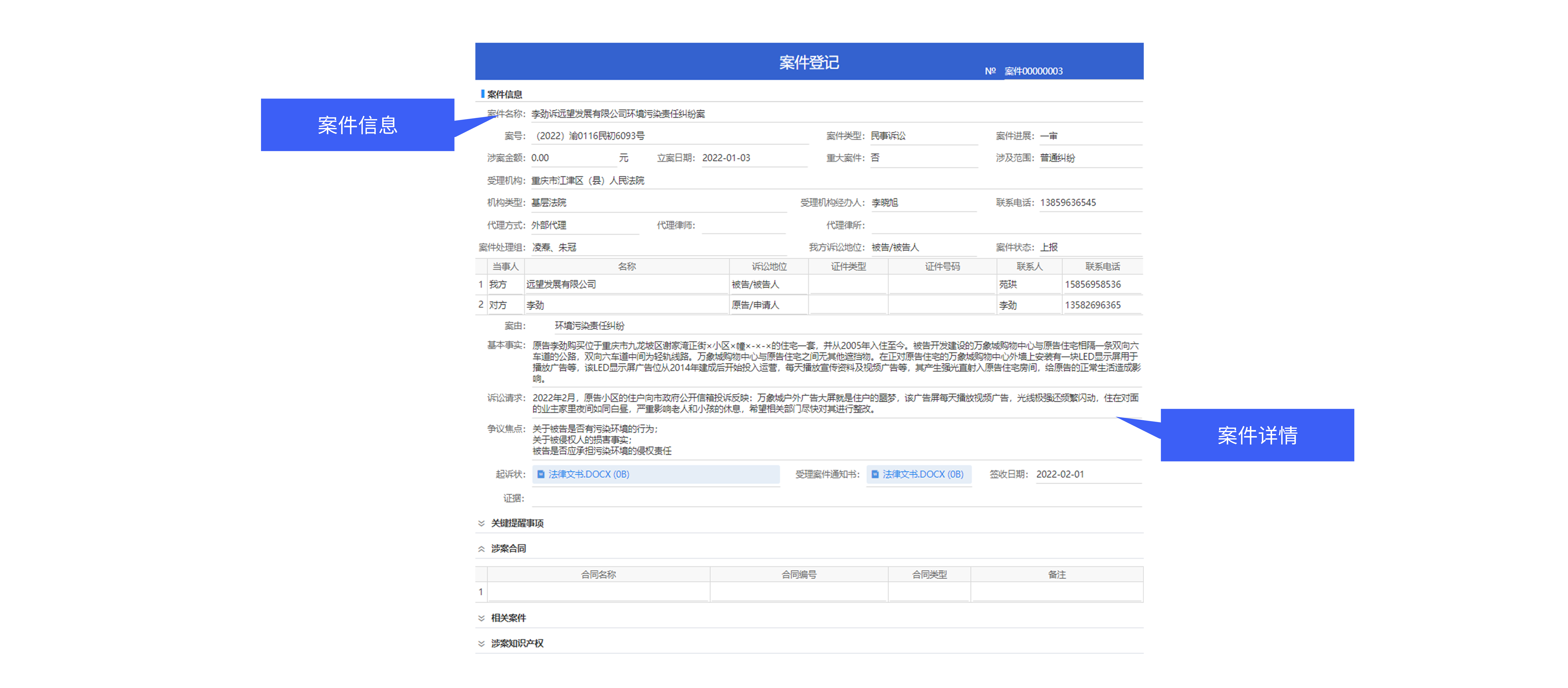The width and height of the screenshot is (1568, 688).
Task: Collapse the 涉案合同 section
Action: pyautogui.click(x=481, y=549)
